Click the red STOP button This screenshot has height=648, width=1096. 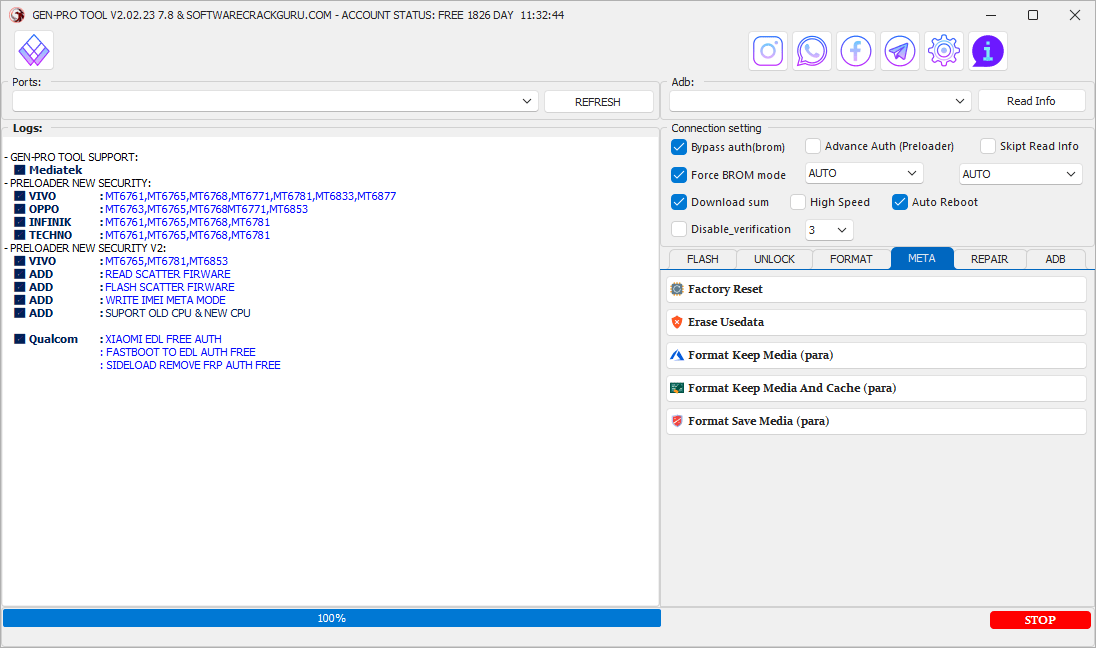pyautogui.click(x=1039, y=620)
